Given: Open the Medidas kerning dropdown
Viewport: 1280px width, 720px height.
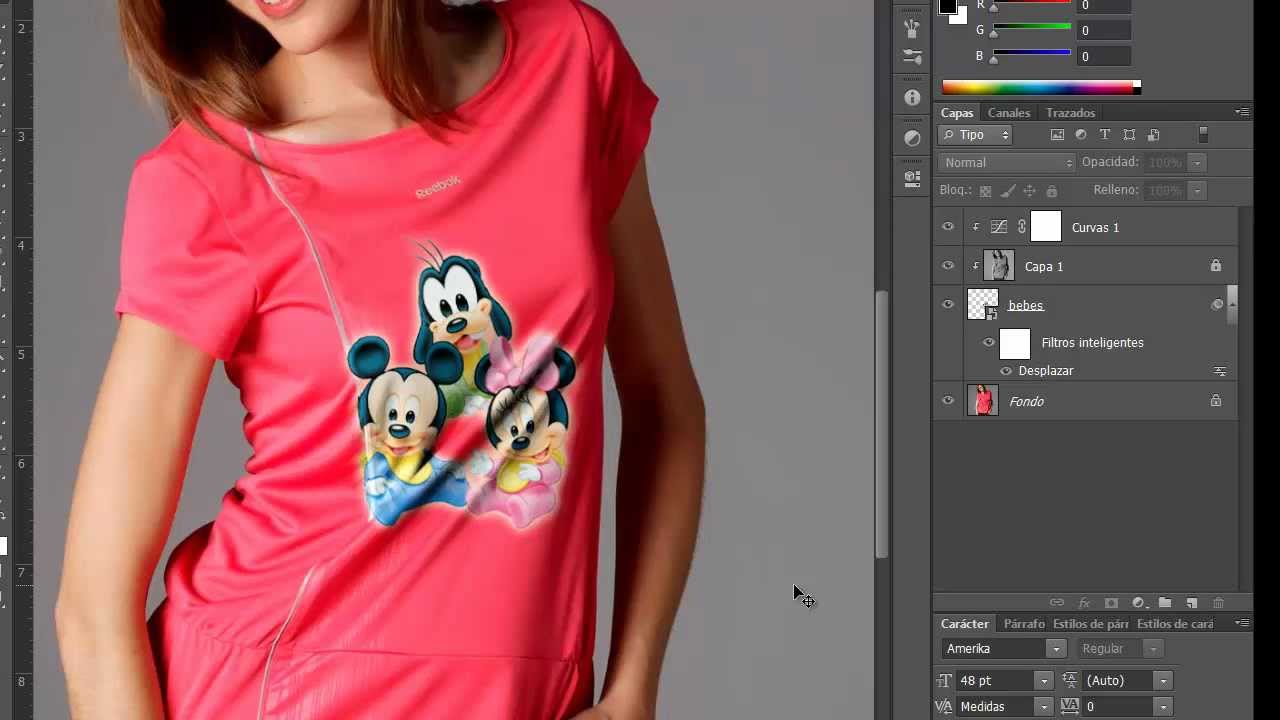Looking at the screenshot, I should pos(1044,707).
